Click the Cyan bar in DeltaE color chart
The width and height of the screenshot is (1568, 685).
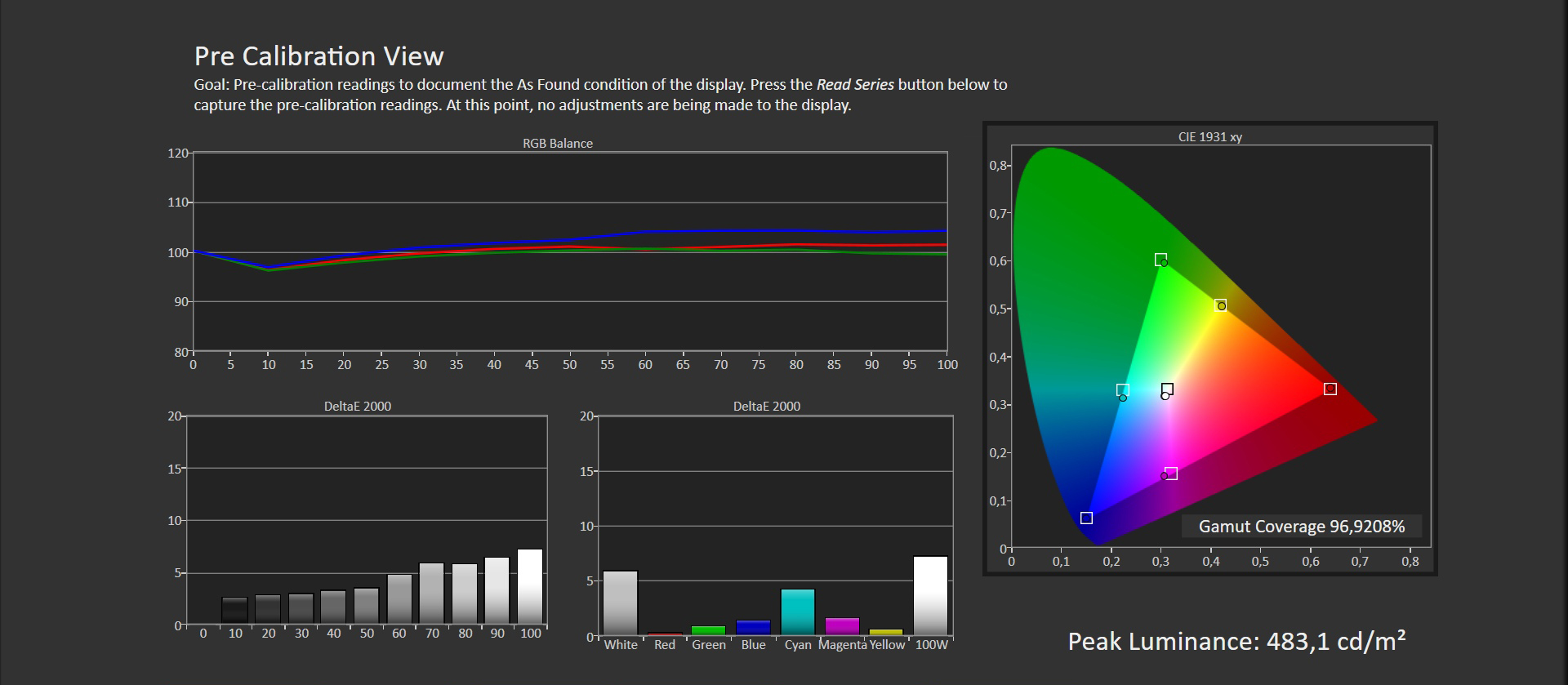[797, 612]
